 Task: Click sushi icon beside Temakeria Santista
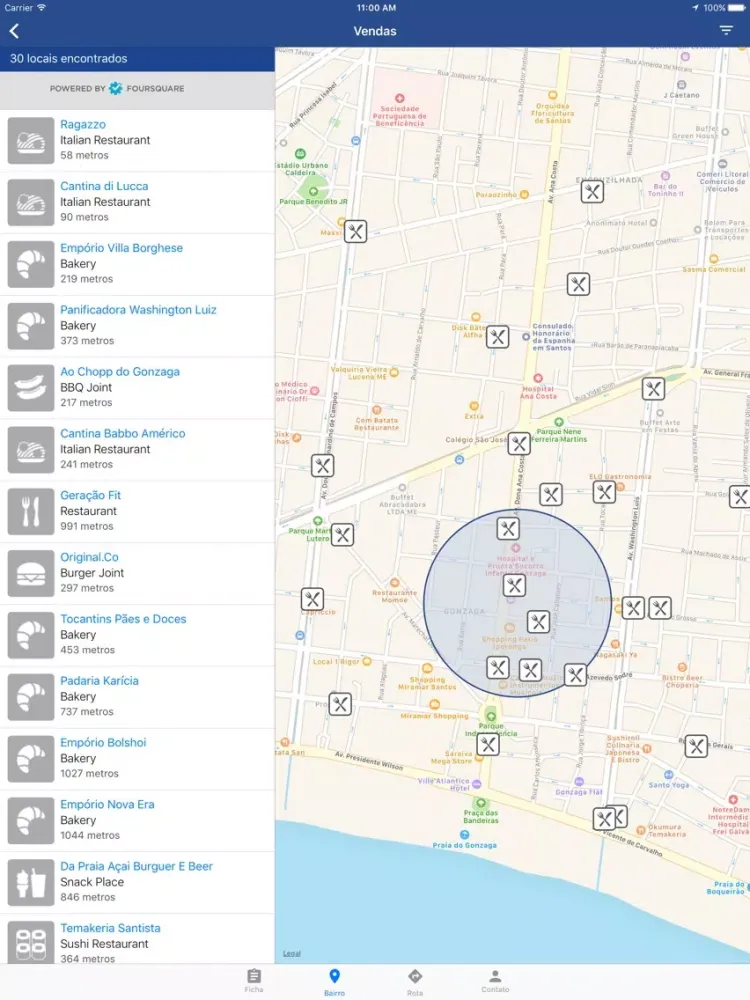[x=31, y=943]
